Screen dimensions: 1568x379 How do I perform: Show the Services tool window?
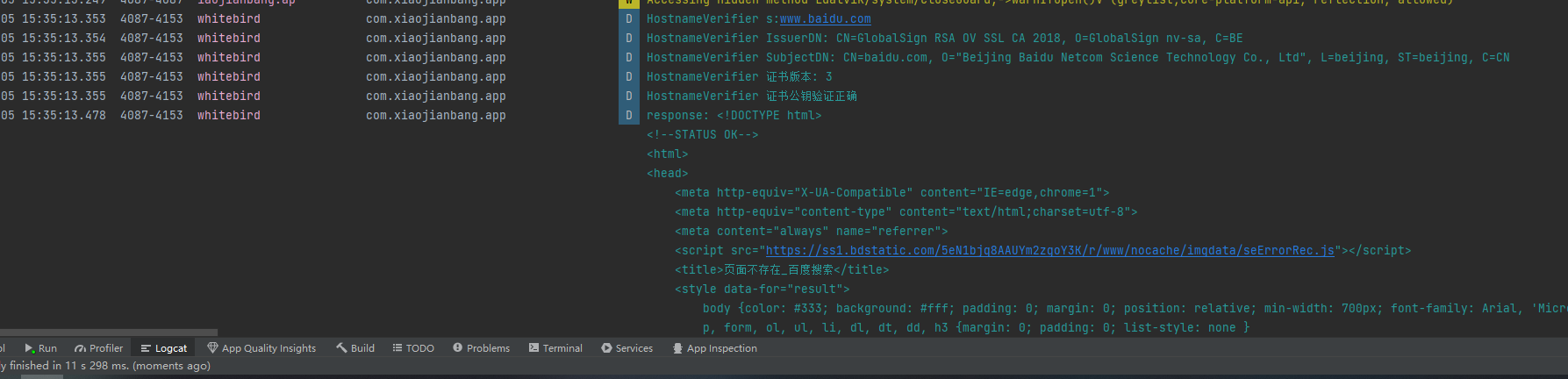point(626,348)
